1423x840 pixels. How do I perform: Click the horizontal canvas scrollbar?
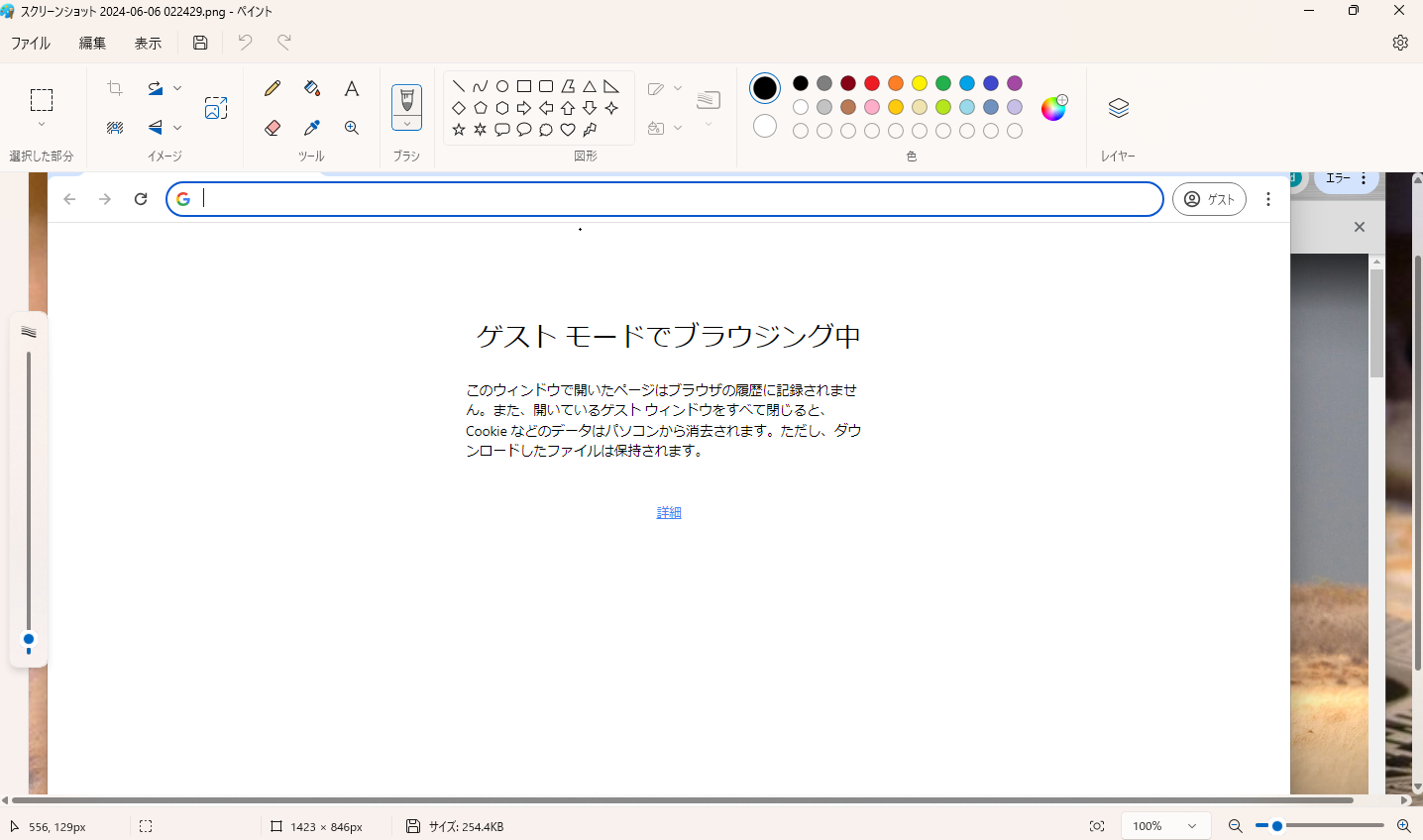point(694,799)
